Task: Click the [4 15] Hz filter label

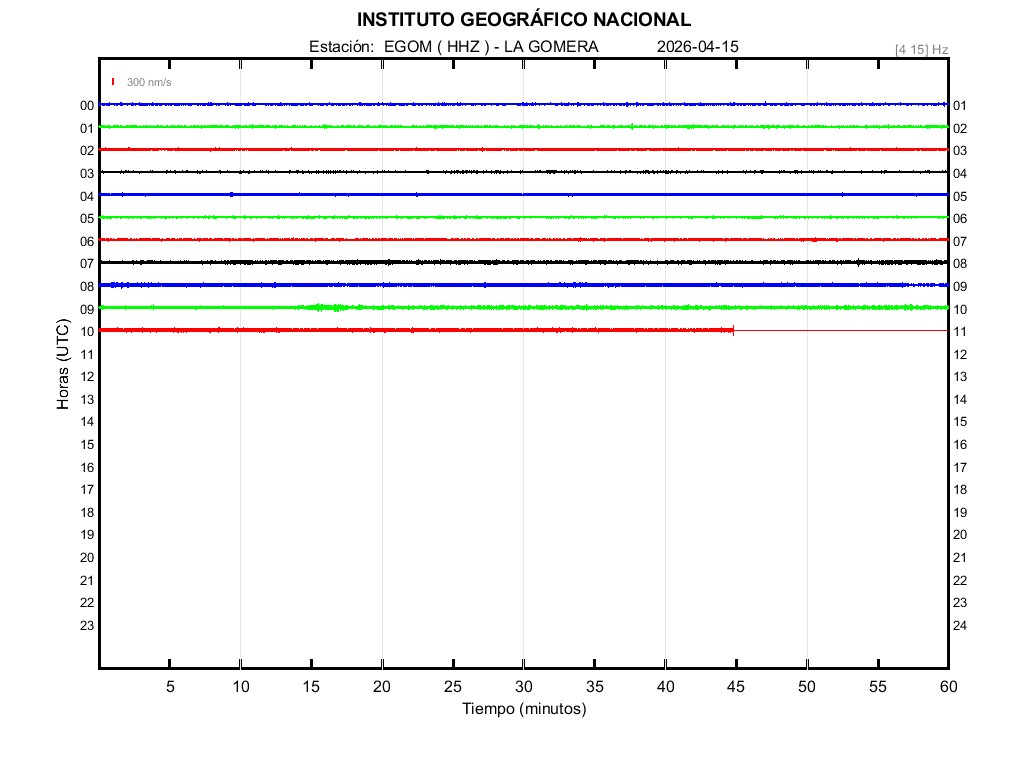Action: tap(921, 49)
